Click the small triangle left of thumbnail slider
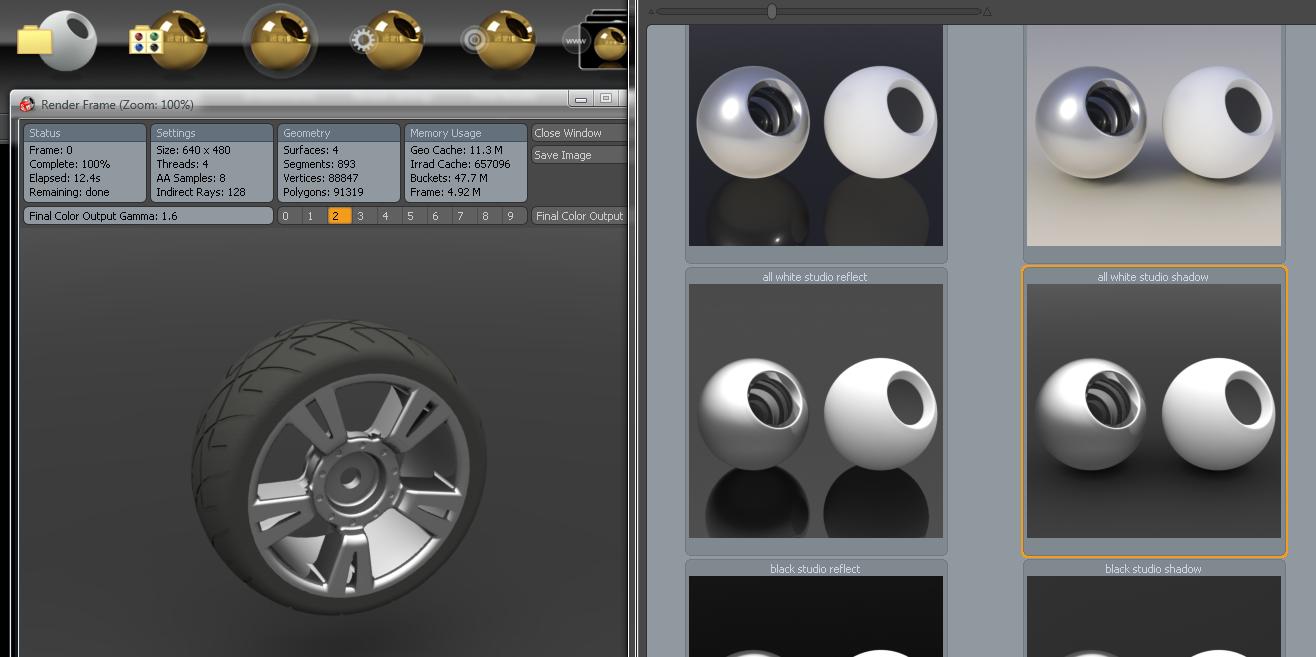 click(x=652, y=12)
